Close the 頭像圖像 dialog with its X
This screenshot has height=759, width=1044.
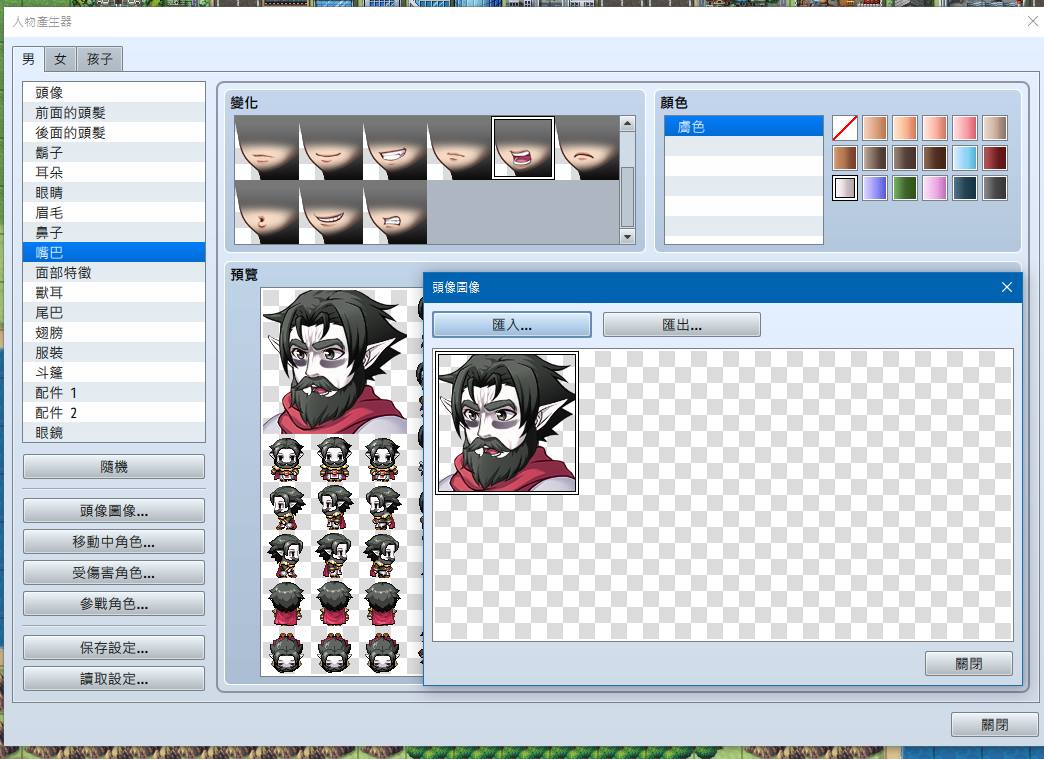click(1007, 287)
